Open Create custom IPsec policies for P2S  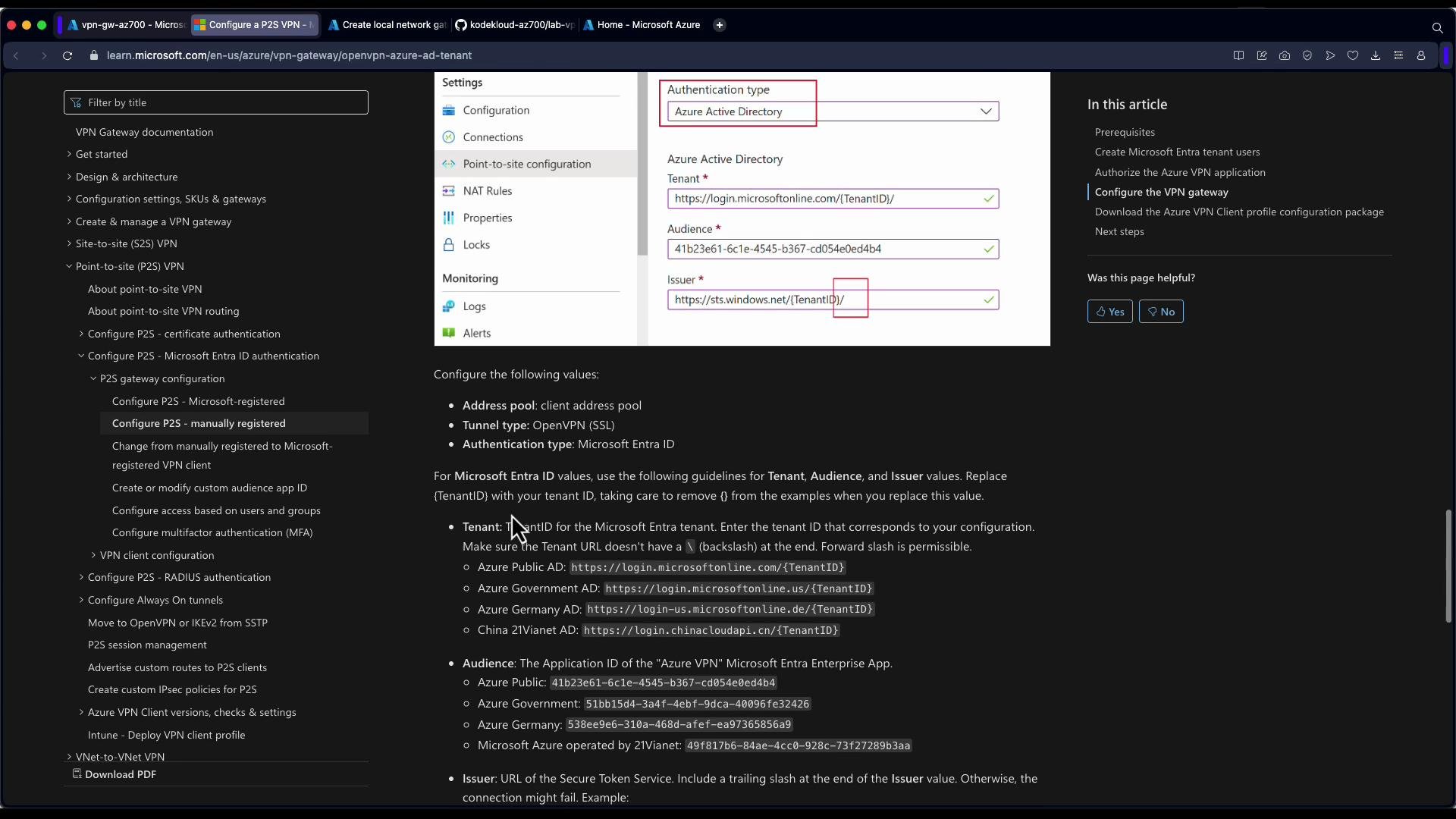click(x=172, y=689)
